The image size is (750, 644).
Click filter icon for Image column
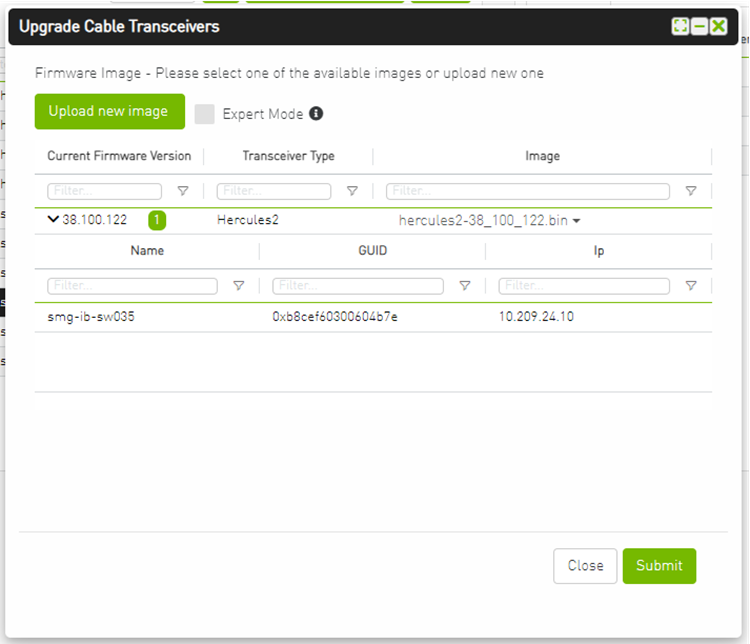click(x=691, y=191)
